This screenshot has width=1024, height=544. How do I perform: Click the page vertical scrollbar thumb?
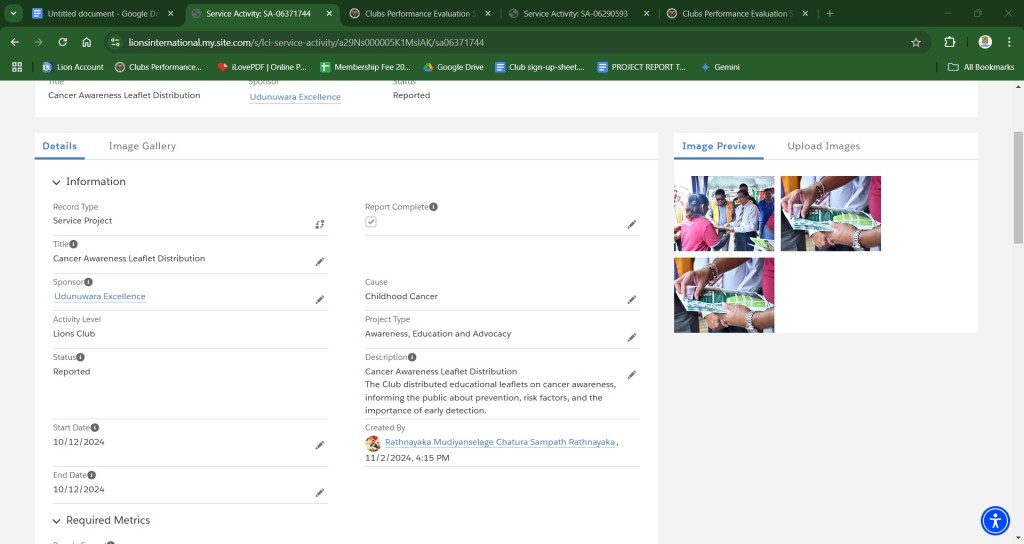click(1018, 187)
